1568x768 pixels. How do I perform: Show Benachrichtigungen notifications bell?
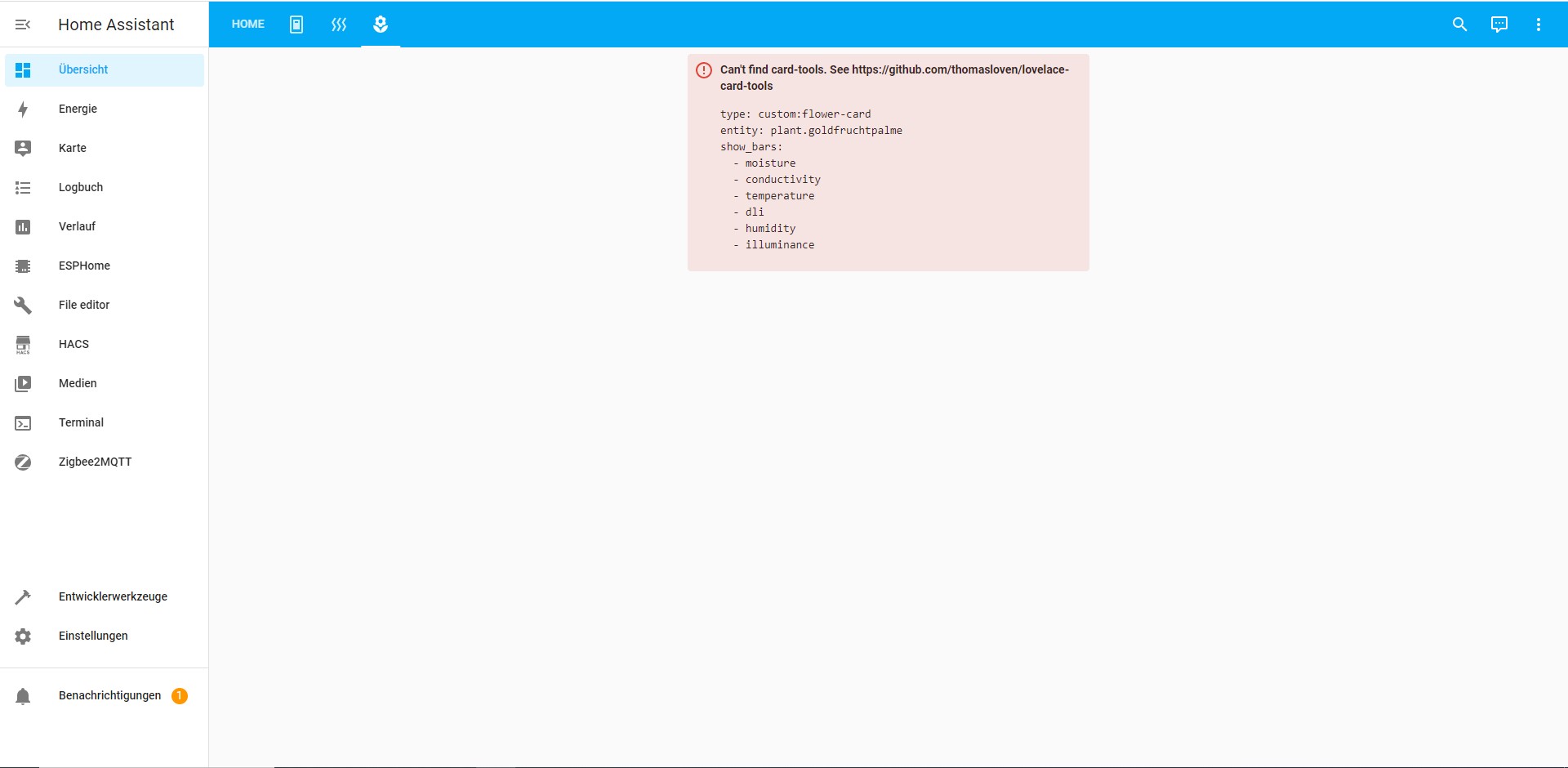(23, 696)
